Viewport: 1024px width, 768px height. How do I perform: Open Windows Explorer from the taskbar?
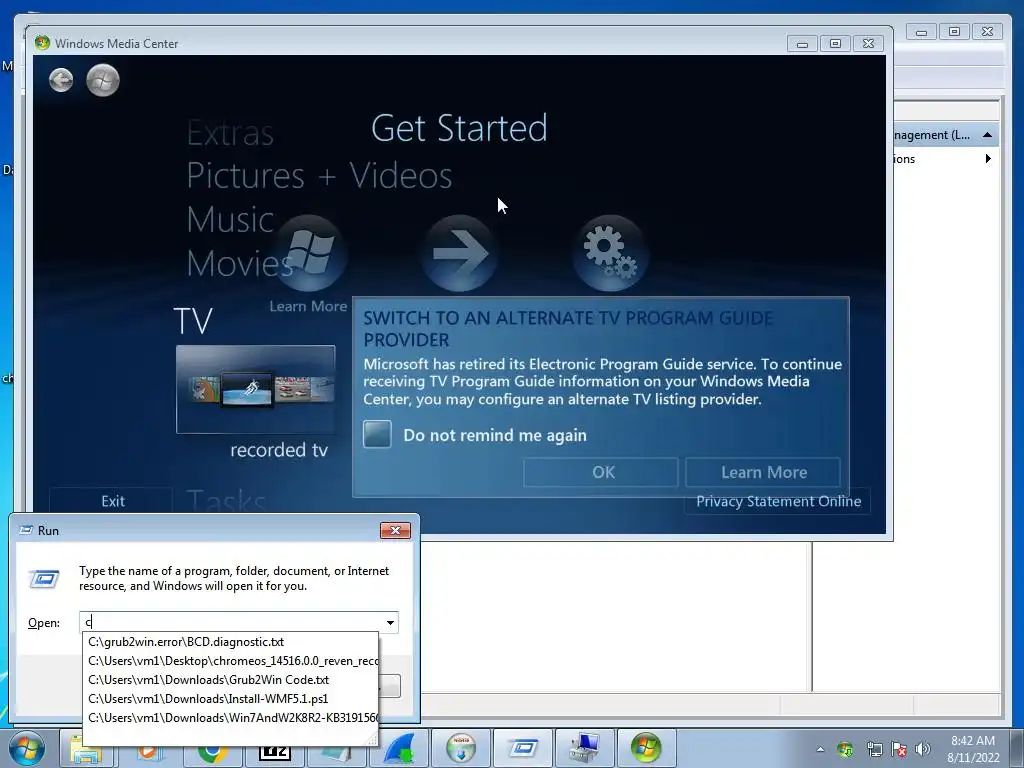pyautogui.click(x=86, y=750)
